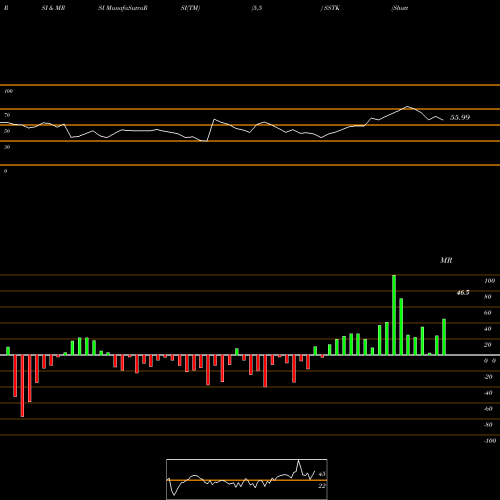Click the (5,5 parameter text in header
500x500 pixels.
click(257, 8)
